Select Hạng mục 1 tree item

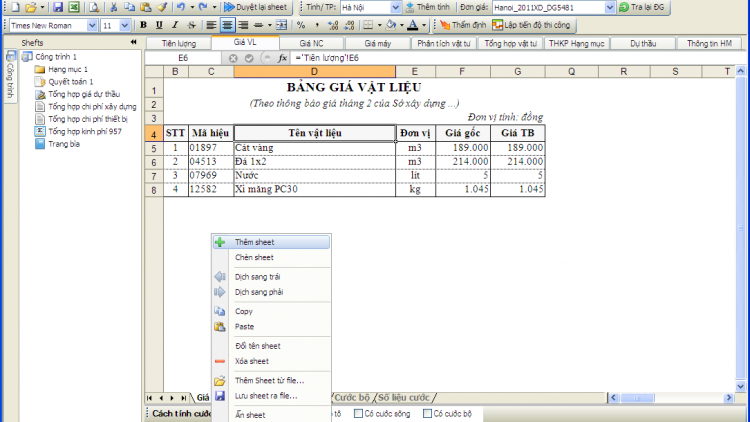coord(68,69)
